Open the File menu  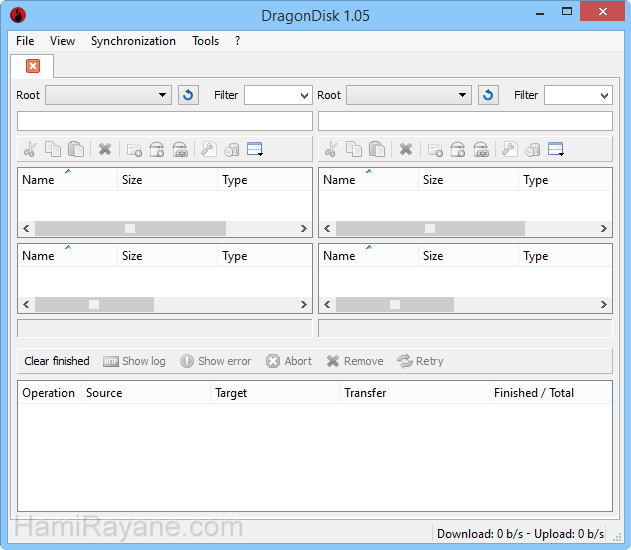[x=25, y=41]
